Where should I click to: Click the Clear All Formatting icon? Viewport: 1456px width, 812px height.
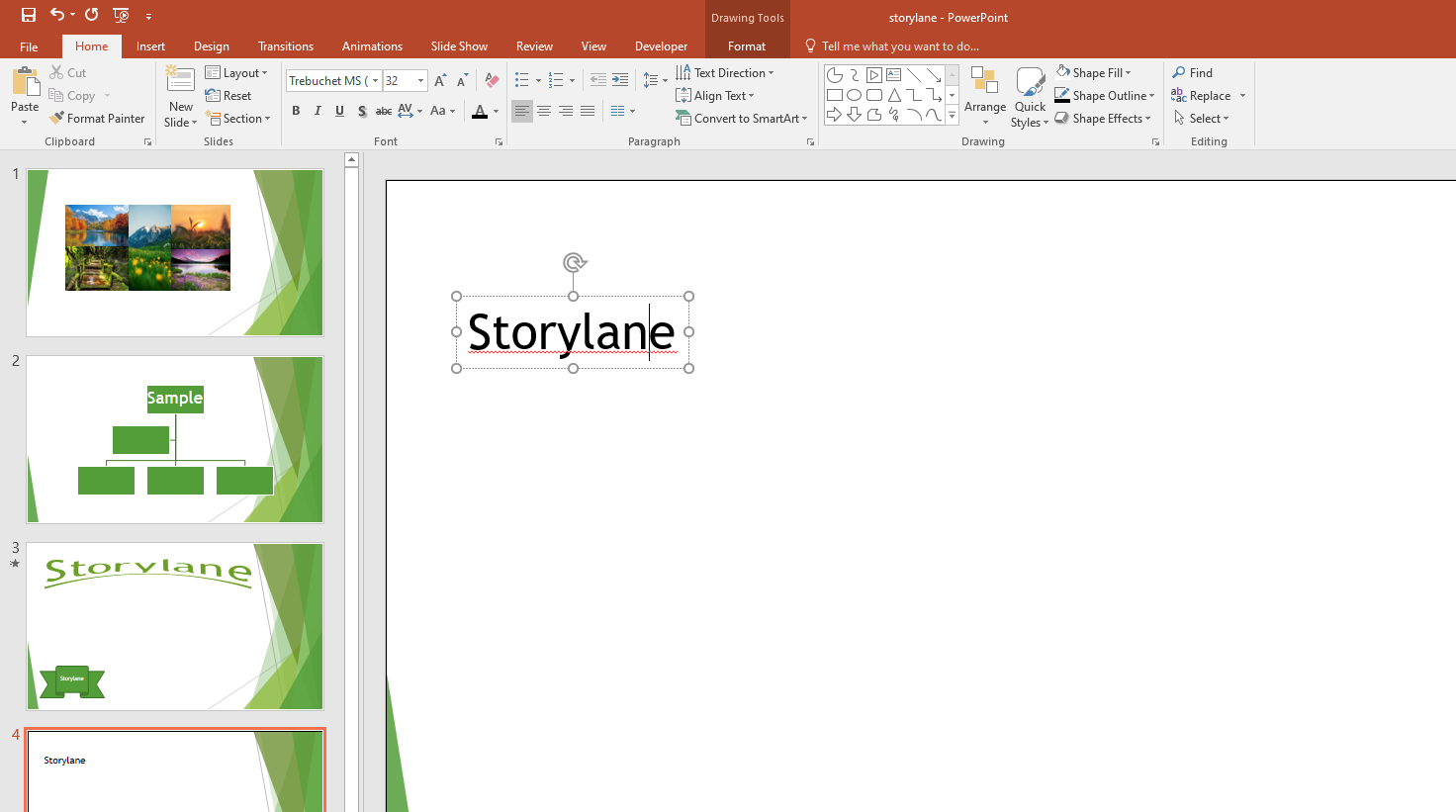[492, 81]
